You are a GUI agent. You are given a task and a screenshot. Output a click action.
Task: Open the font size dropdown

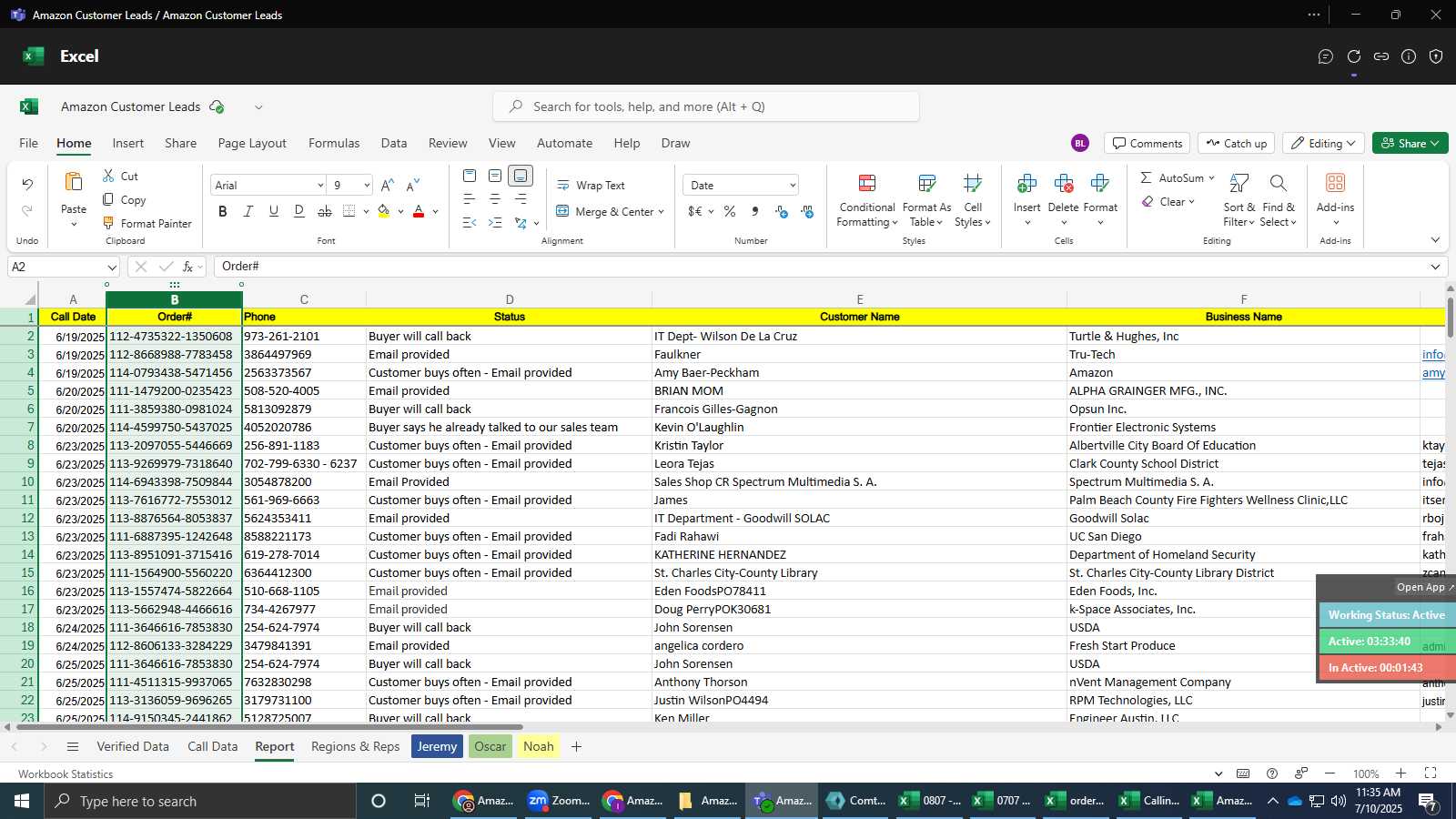pyautogui.click(x=367, y=185)
